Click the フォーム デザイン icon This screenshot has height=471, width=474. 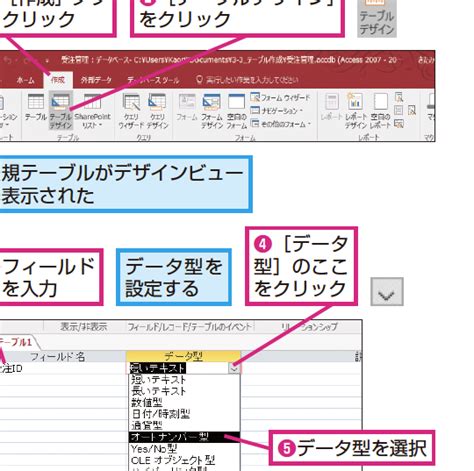pyautogui.click(x=212, y=111)
